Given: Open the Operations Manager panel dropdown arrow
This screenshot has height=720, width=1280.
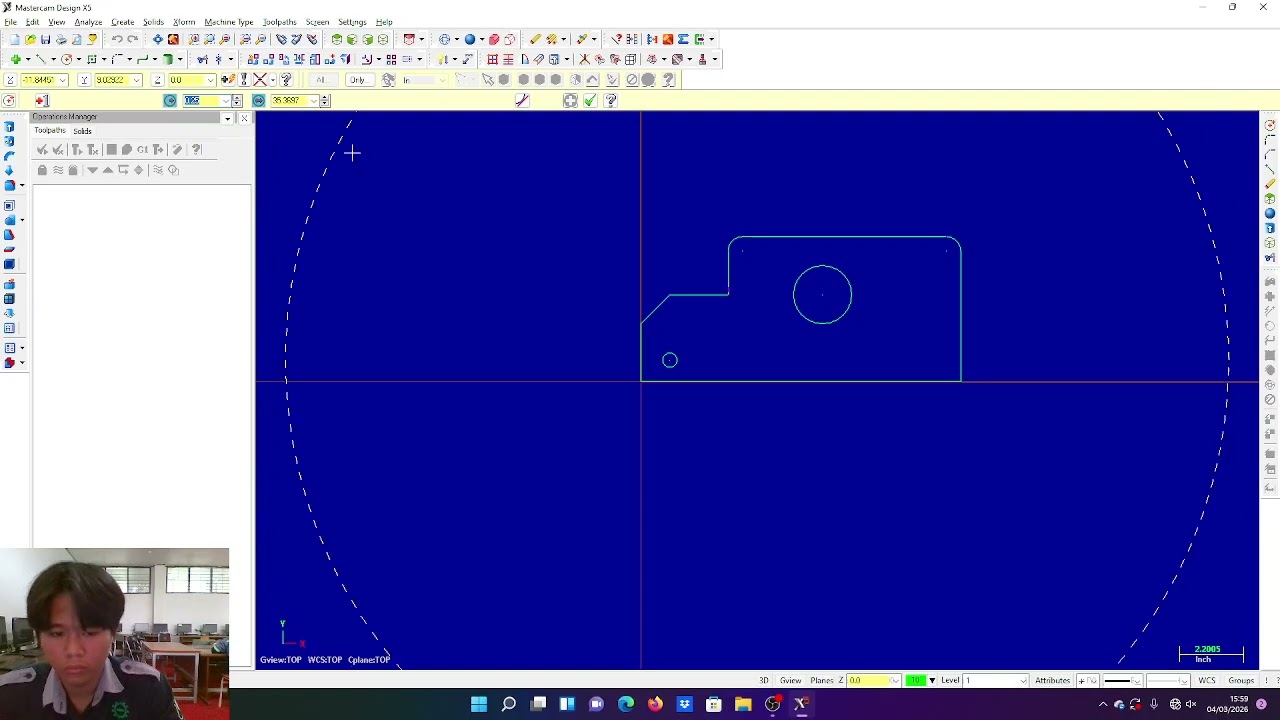Looking at the screenshot, I should 228,118.
